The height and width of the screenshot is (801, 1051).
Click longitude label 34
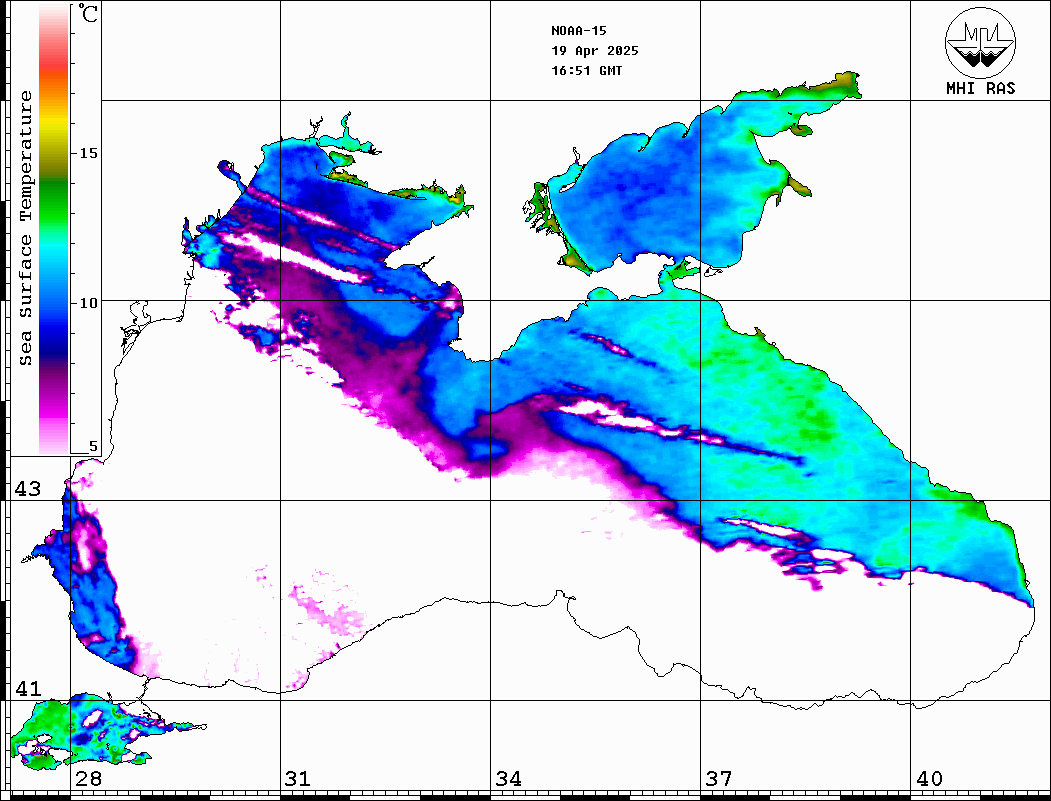(x=508, y=779)
